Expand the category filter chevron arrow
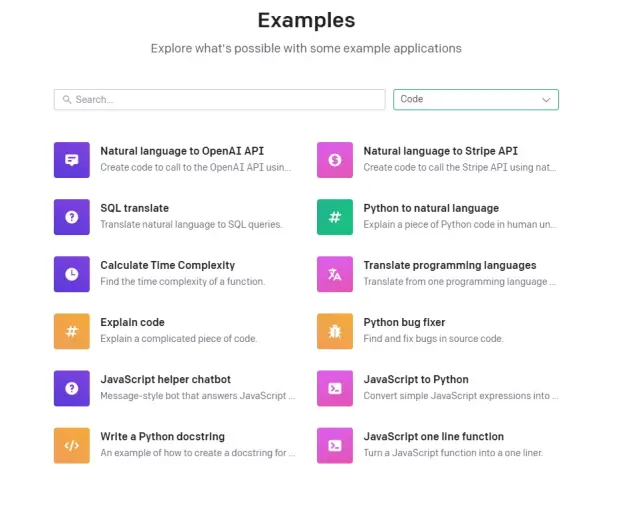This screenshot has width=640, height=506. pos(546,100)
